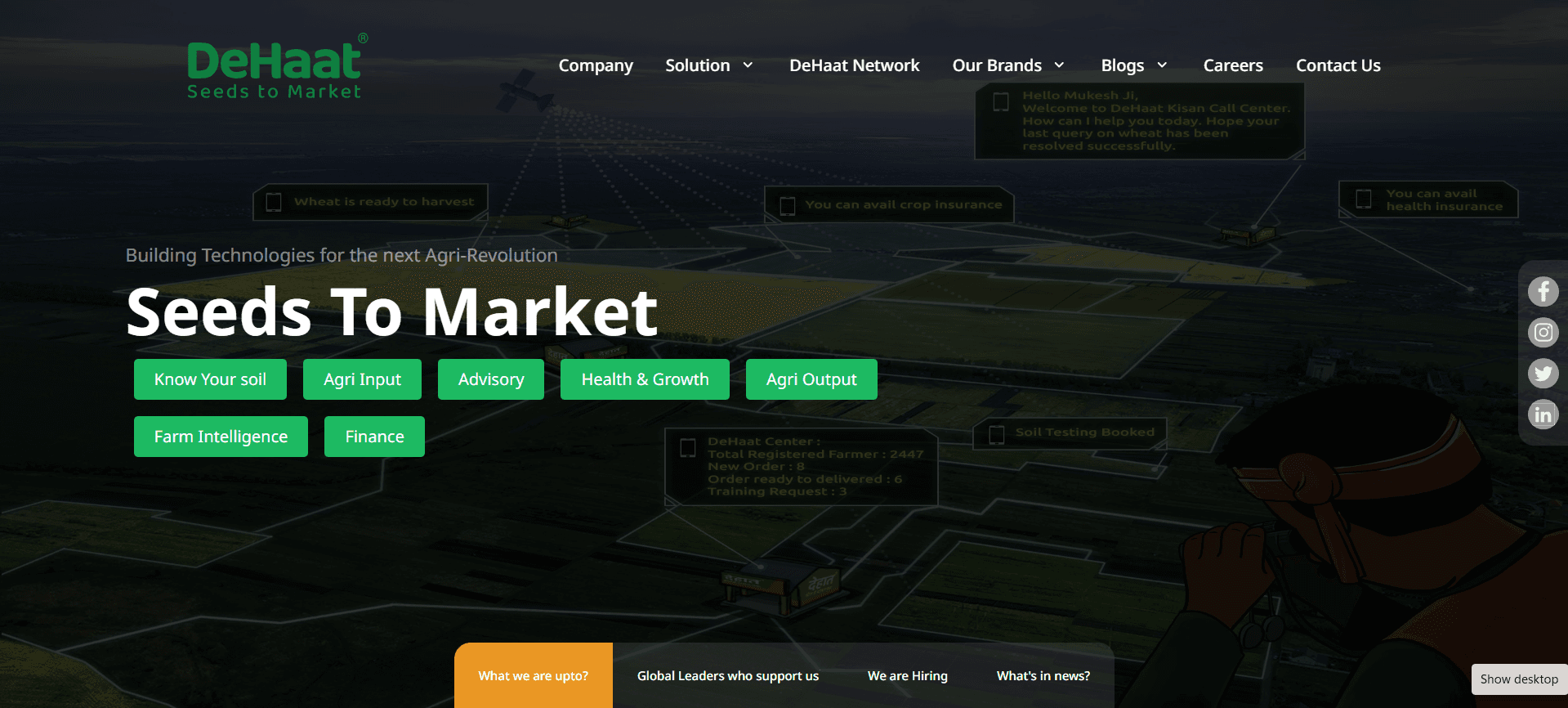Click the Hello Mukesh Ji message callout

pos(1140,121)
